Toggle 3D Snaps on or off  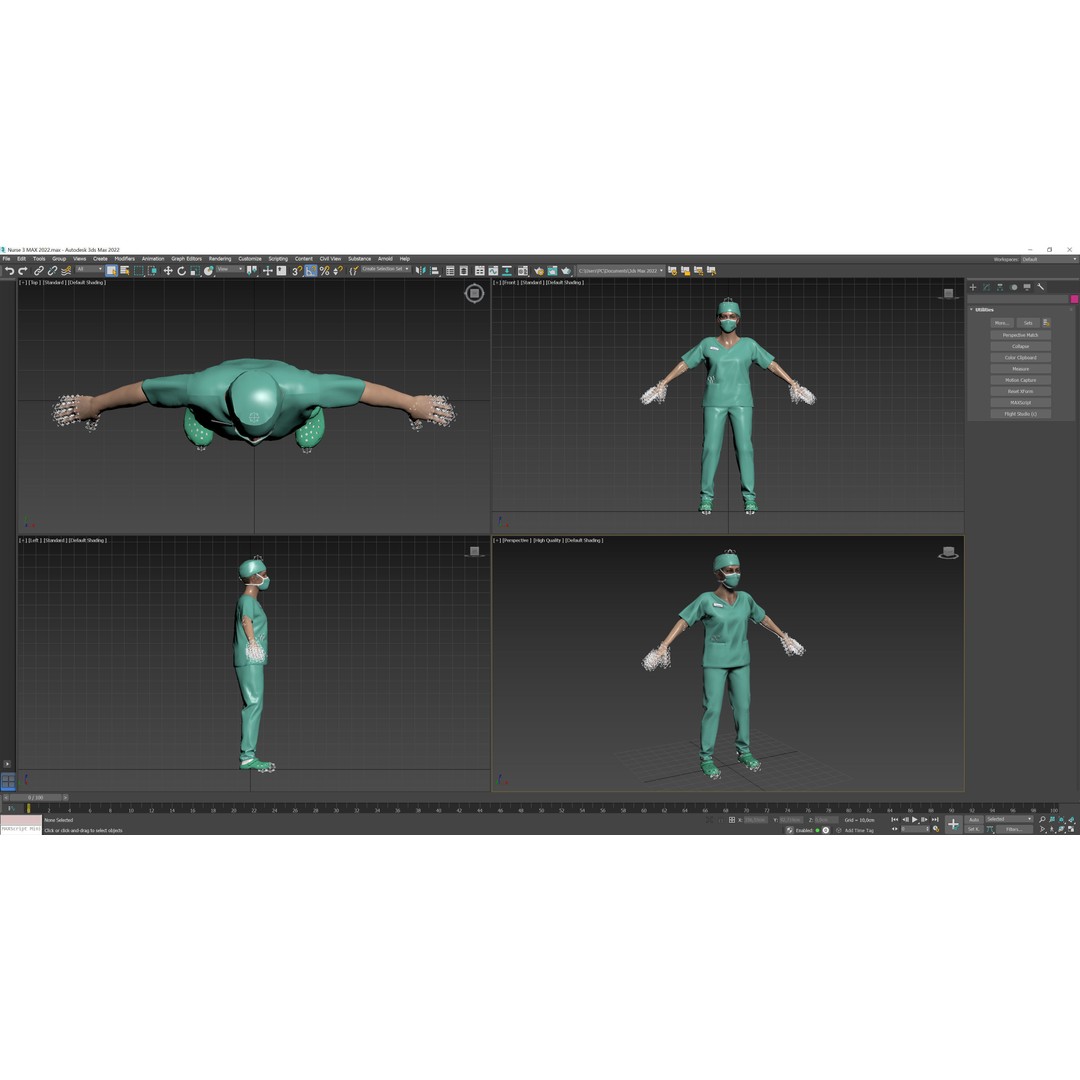click(x=296, y=271)
